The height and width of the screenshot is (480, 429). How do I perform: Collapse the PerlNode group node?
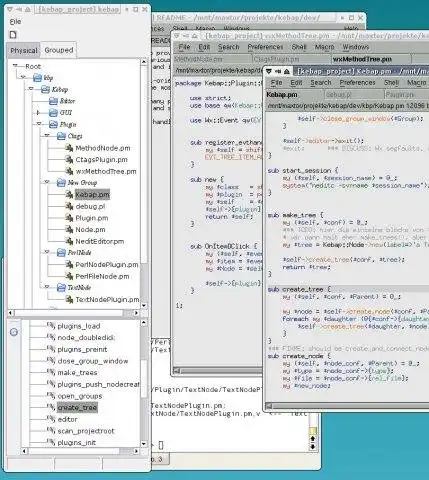click(47, 252)
